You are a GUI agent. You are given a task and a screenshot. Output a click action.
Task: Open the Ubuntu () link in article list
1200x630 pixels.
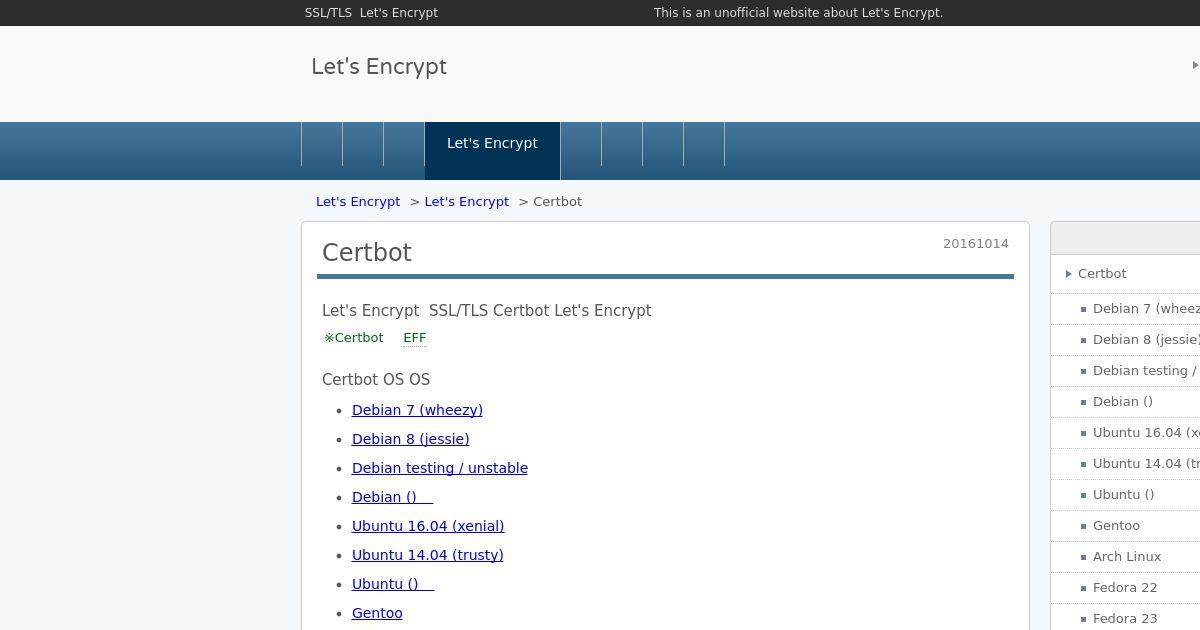(x=393, y=584)
